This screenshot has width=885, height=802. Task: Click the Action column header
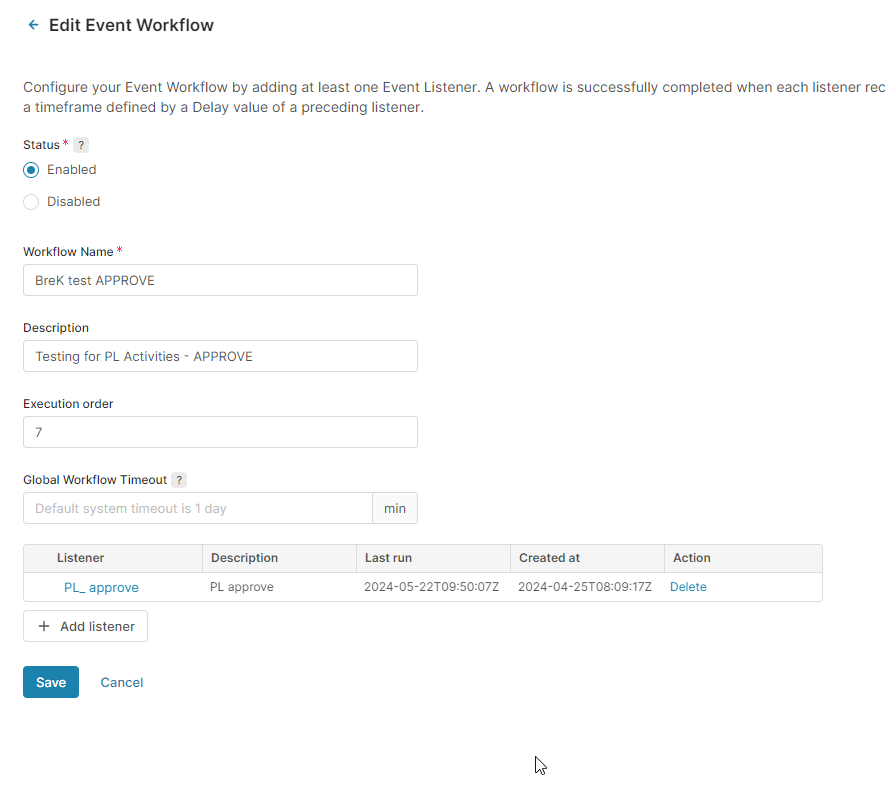click(691, 558)
